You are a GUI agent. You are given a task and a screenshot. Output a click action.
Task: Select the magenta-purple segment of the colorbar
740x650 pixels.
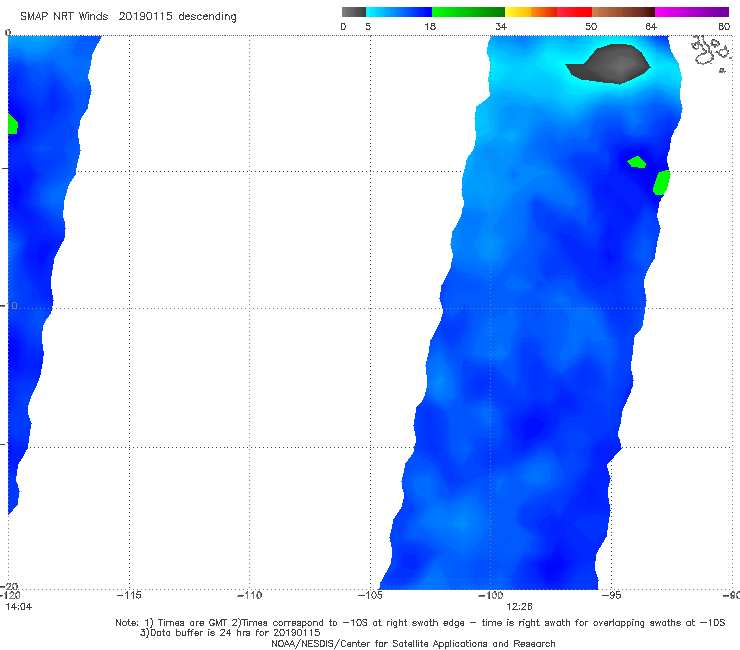click(x=692, y=12)
